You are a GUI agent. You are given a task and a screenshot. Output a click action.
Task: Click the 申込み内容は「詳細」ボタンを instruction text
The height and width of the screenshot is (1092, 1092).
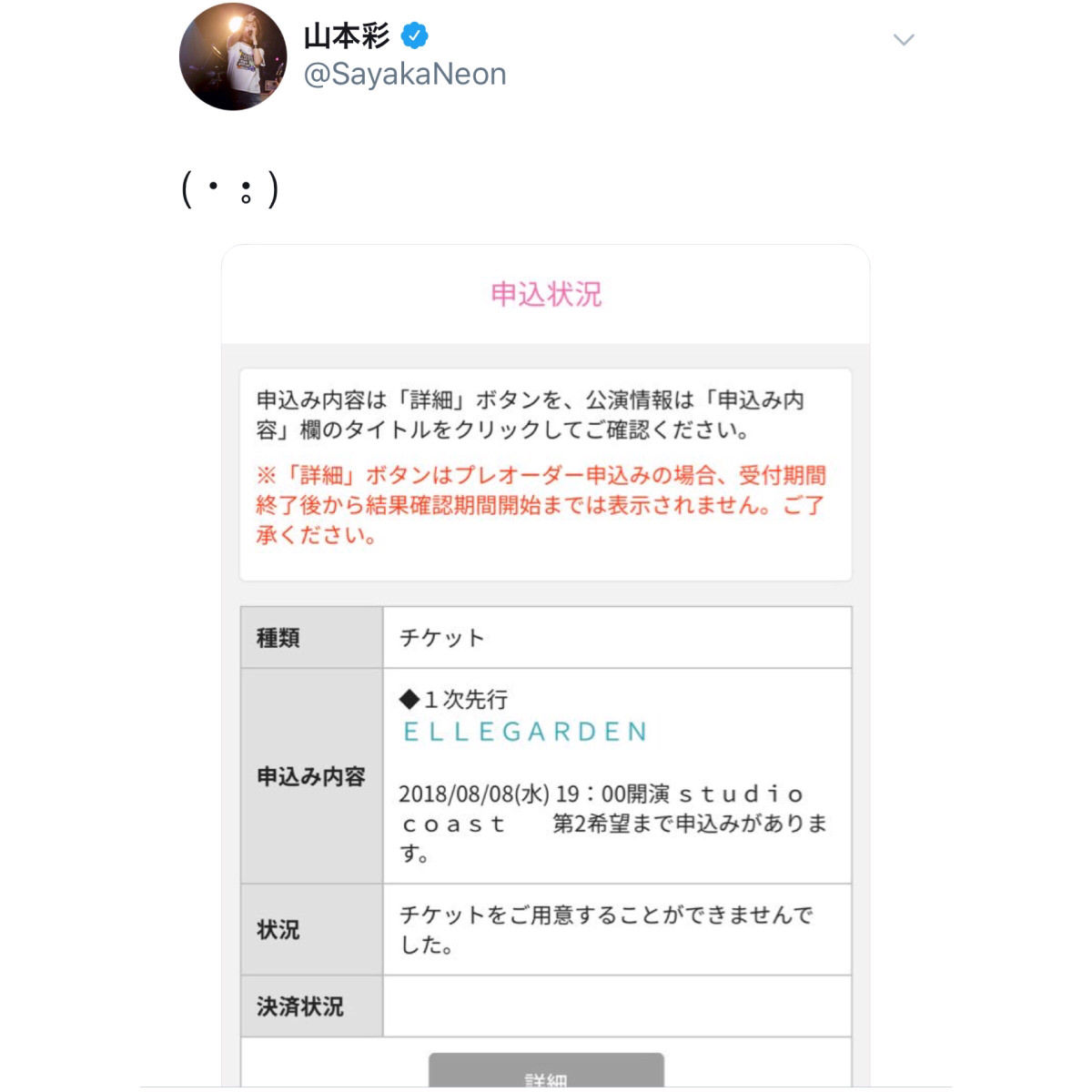(x=531, y=415)
